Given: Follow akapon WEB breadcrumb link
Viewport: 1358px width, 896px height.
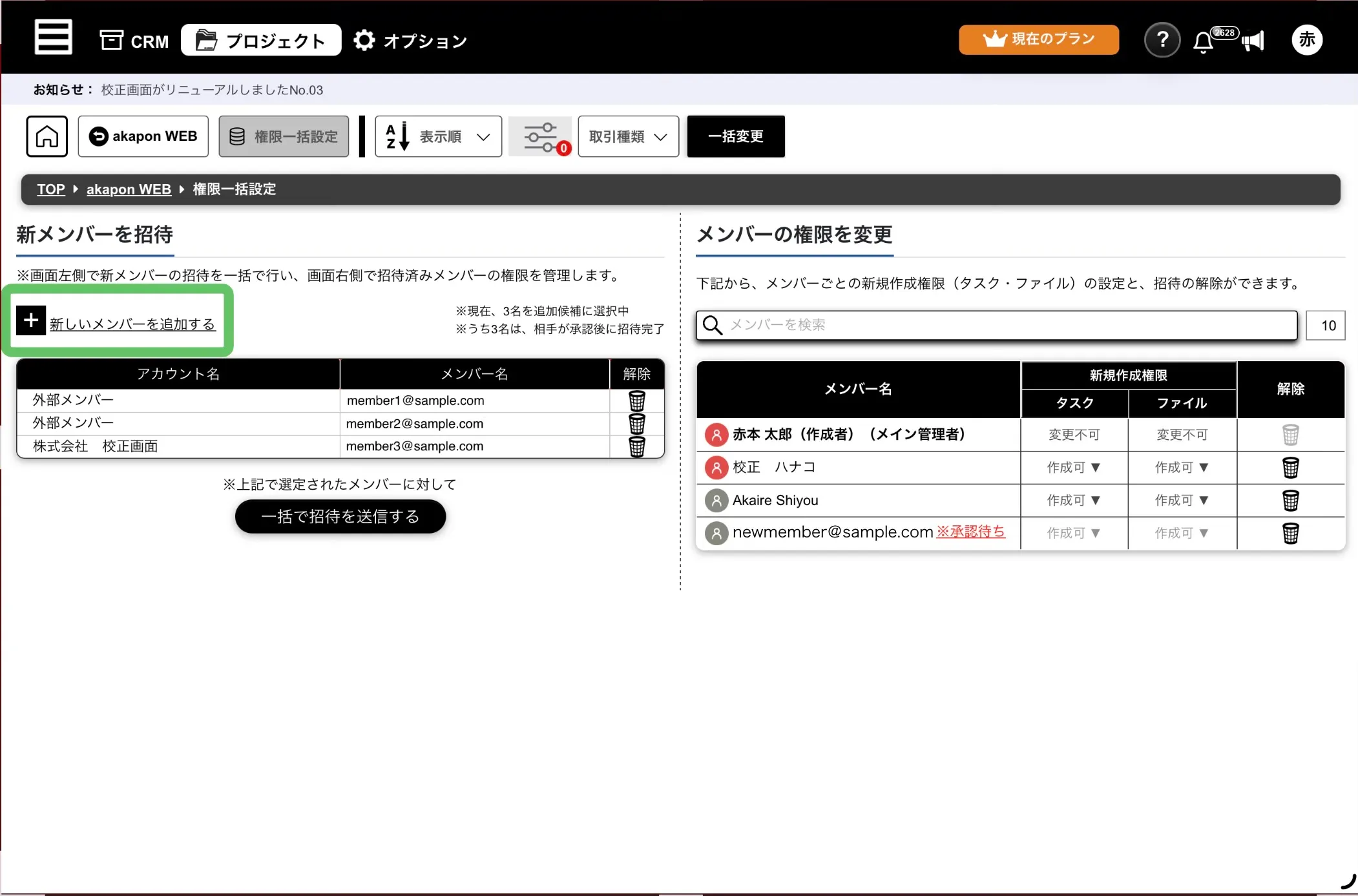Looking at the screenshot, I should (x=129, y=189).
